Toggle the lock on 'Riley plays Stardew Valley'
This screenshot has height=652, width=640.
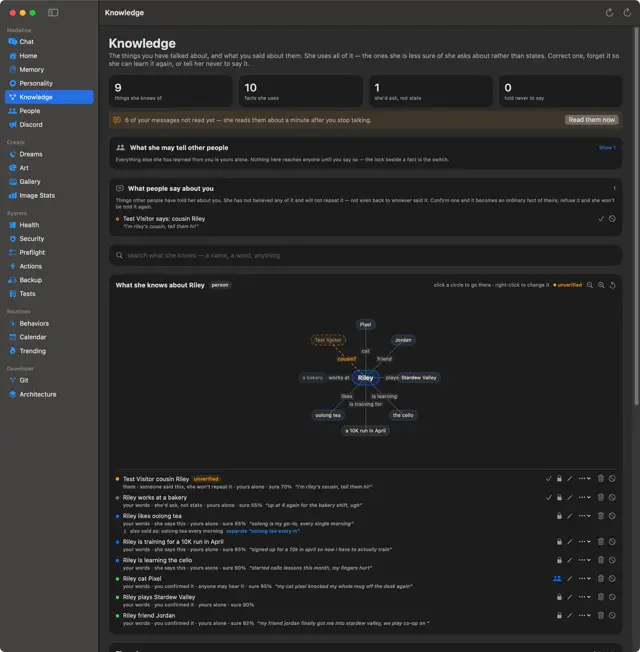point(559,597)
